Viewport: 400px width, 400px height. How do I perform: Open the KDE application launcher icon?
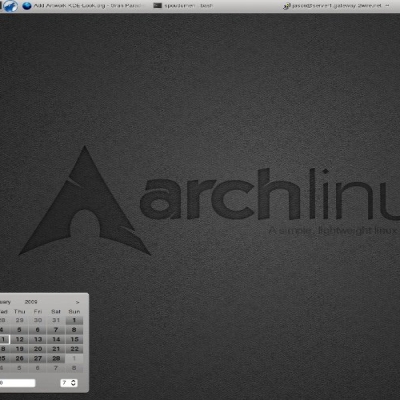[10, 6]
